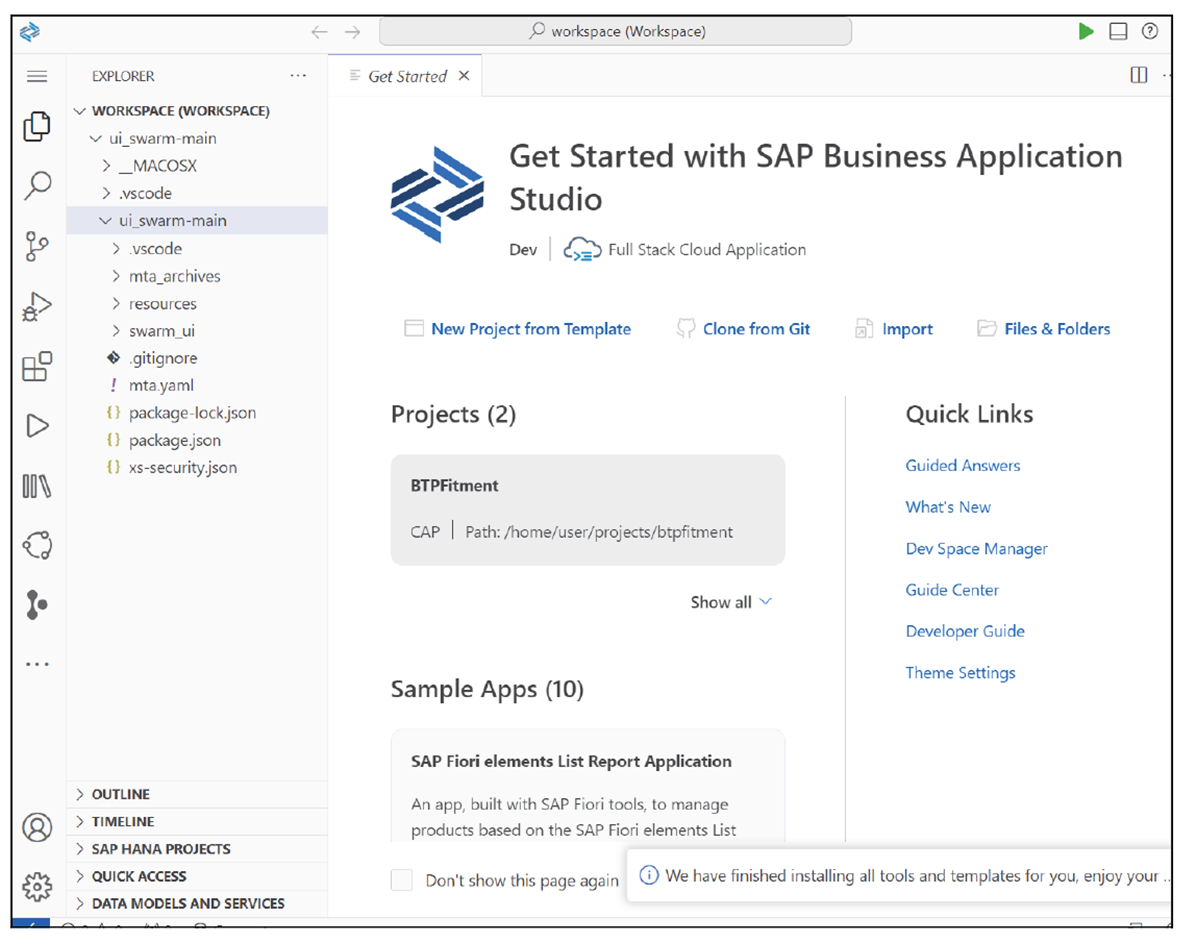Click the split editor icon above the editor

click(1138, 75)
